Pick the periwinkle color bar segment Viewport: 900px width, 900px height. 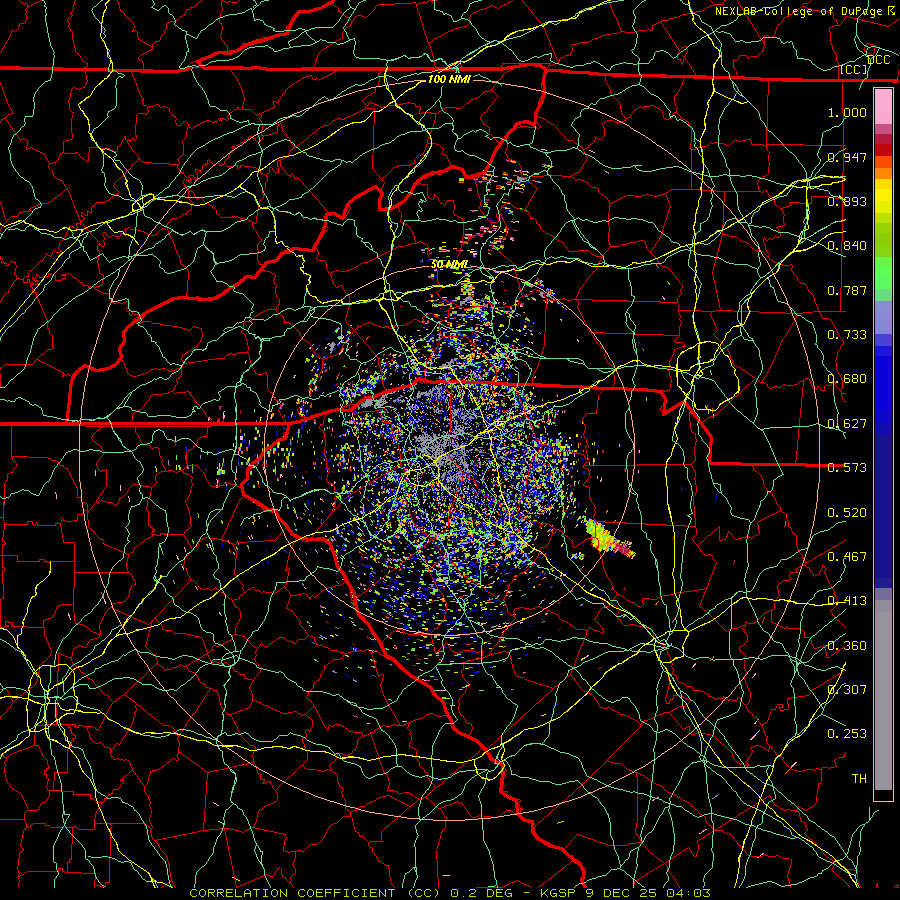(883, 317)
